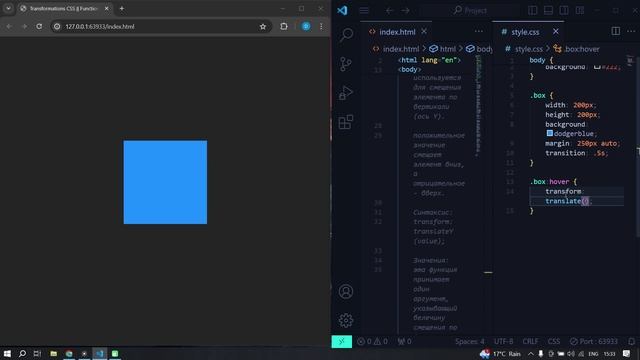Open browser three-dot menu
640x360 pixels.
pyautogui.click(x=321, y=27)
